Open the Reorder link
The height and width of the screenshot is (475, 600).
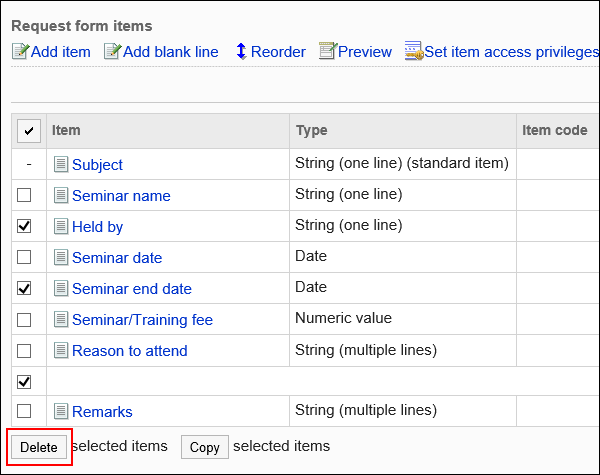[278, 52]
